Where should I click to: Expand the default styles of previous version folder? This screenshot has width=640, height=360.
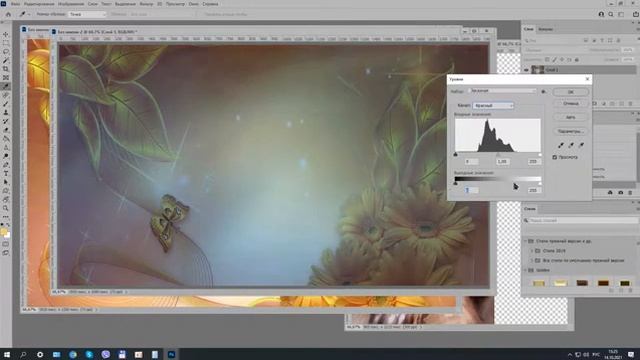pyautogui.click(x=532, y=260)
